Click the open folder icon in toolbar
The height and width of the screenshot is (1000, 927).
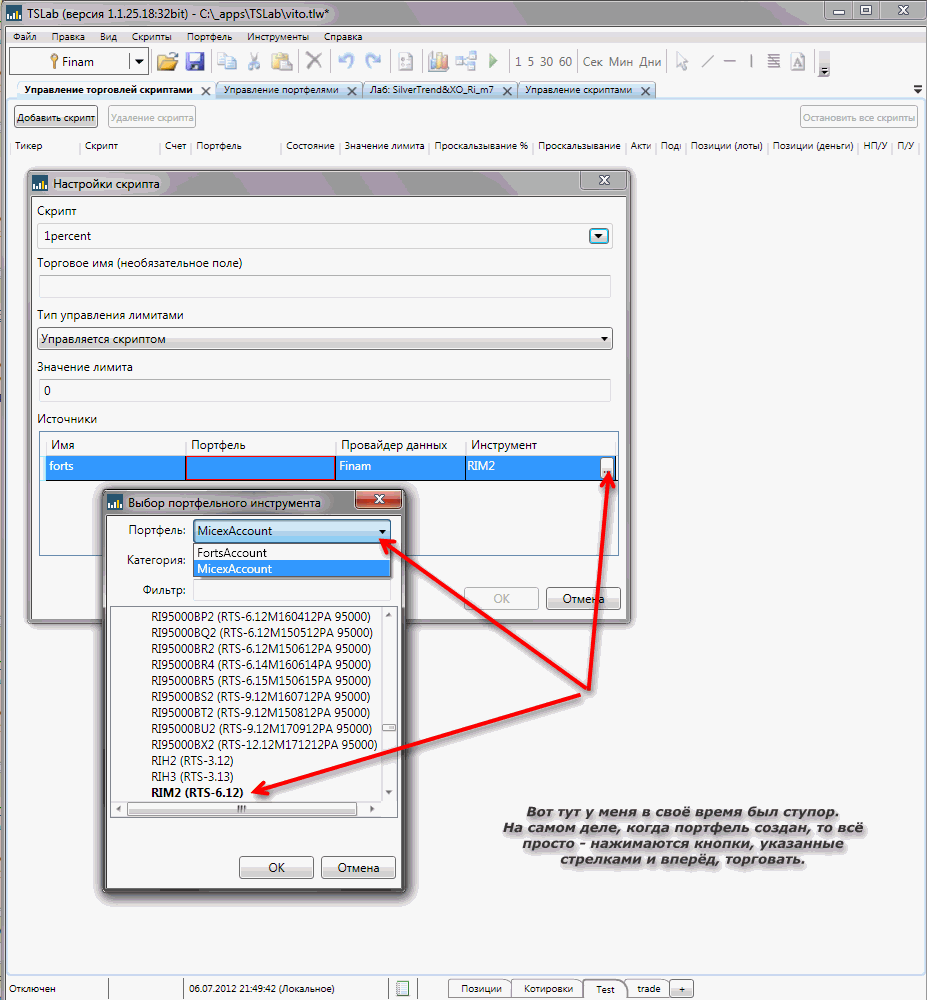[x=167, y=61]
